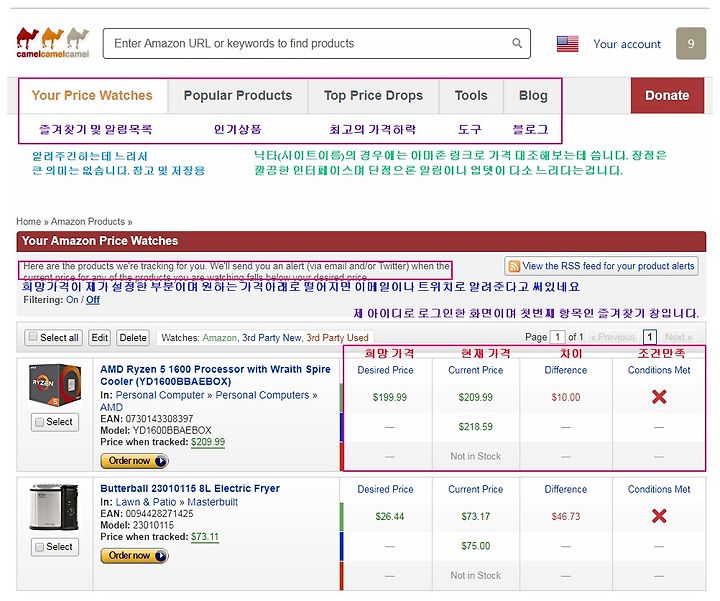View the RSS feed for product alerts
720x601 pixels.
(x=602, y=266)
